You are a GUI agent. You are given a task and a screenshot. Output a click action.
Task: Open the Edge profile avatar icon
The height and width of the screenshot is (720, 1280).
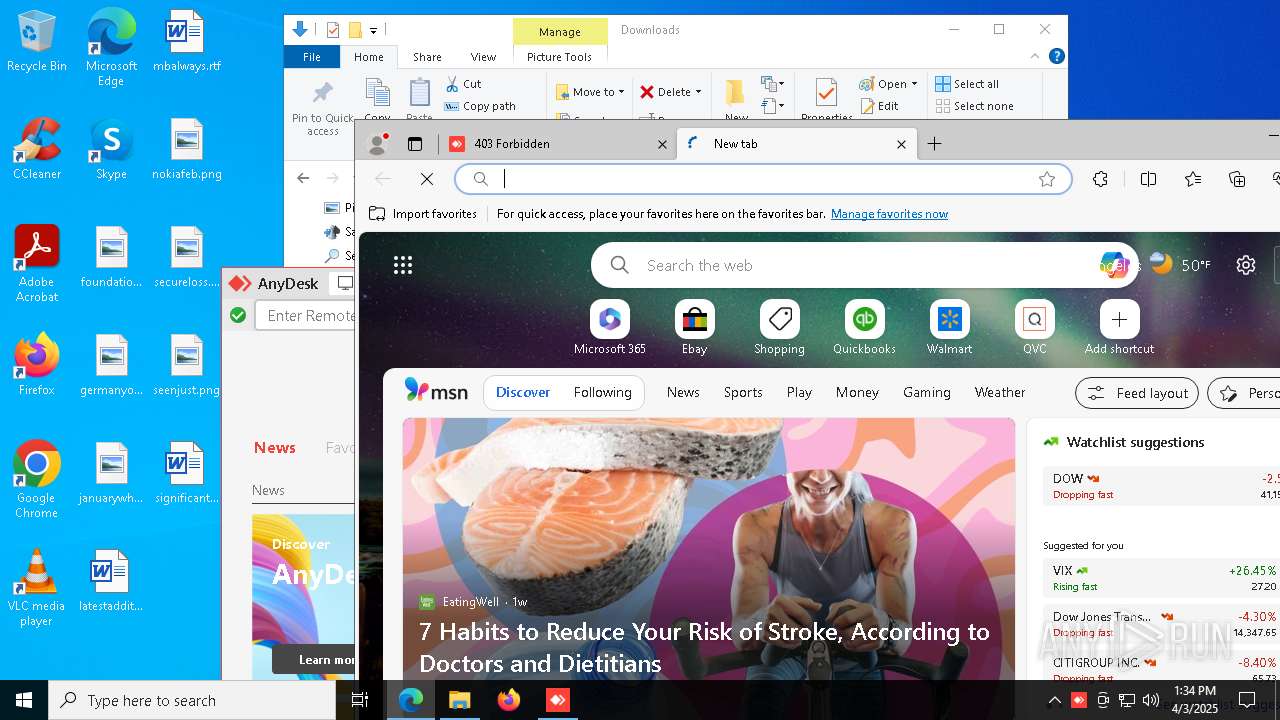pyautogui.click(x=378, y=144)
